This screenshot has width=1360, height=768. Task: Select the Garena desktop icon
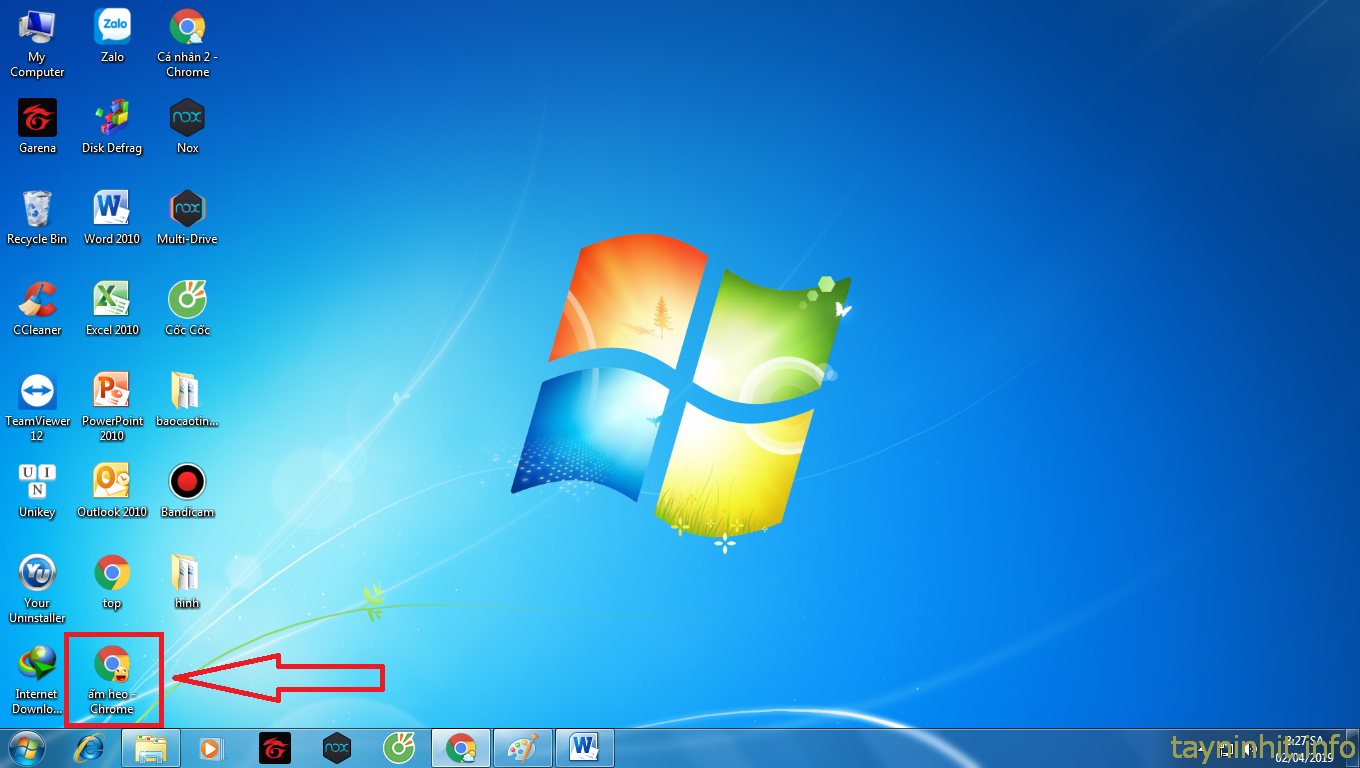[37, 118]
